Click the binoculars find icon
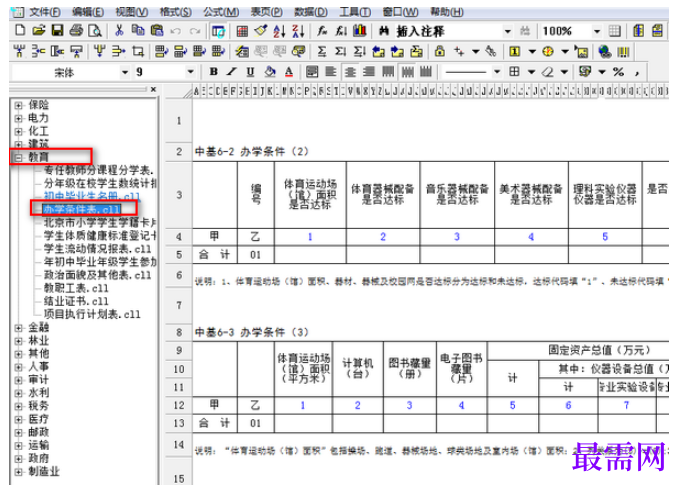Image resolution: width=684 pixels, height=488 pixels. pos(384,31)
